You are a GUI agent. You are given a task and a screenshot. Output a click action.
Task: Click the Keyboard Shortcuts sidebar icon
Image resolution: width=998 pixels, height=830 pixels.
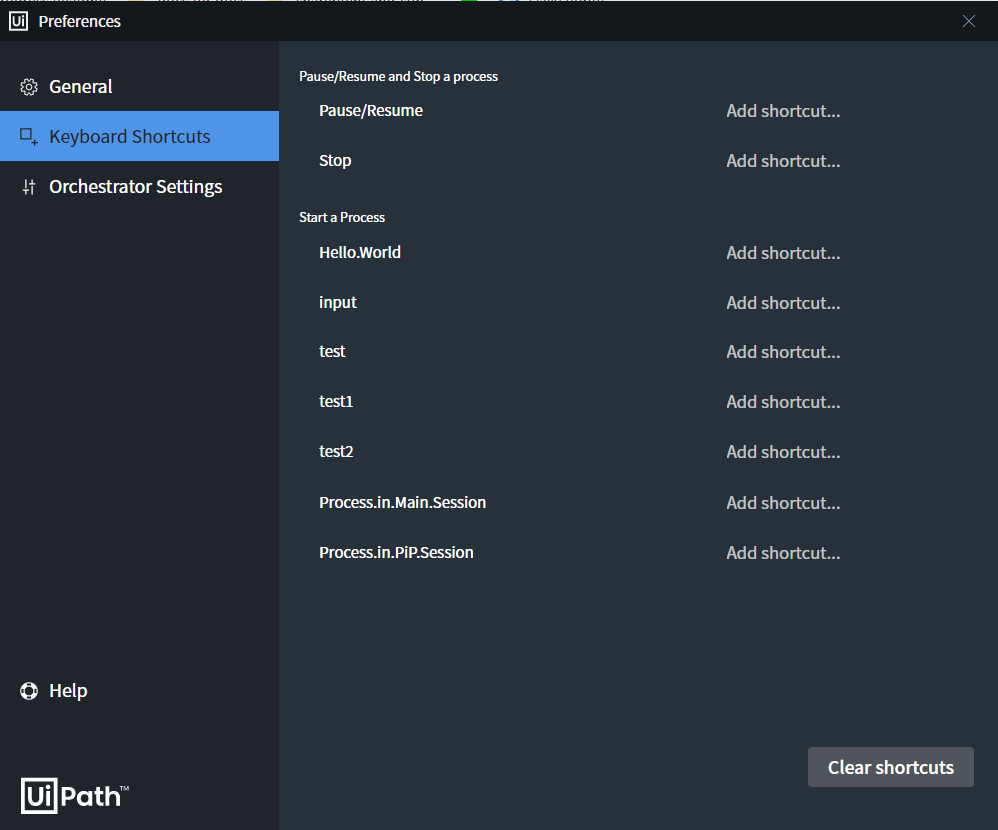(x=29, y=136)
